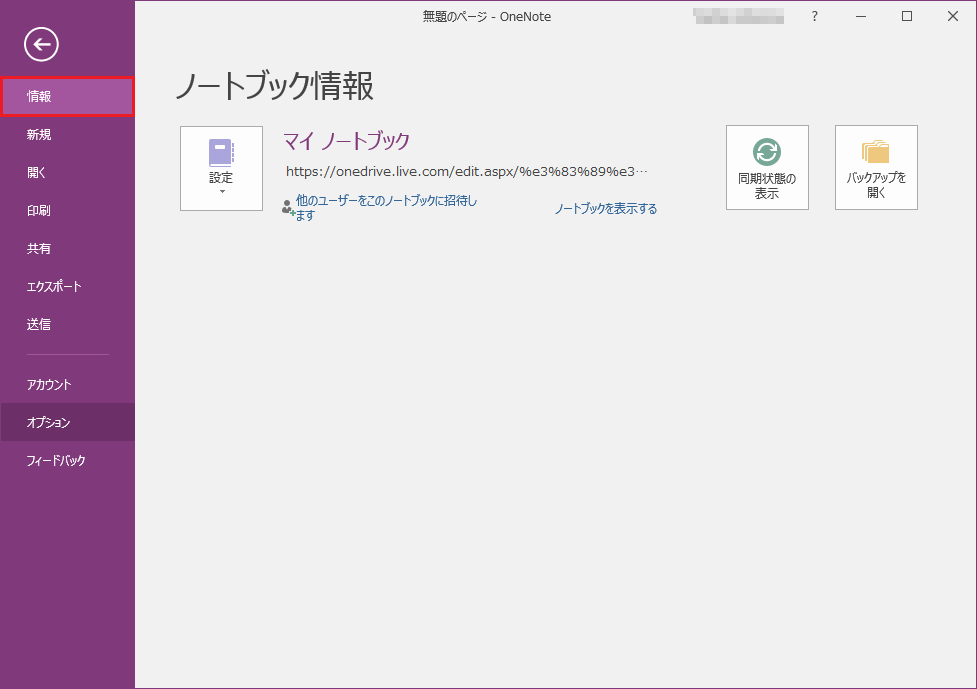Screen dimensions: 977x689
Task: Select 共有 in the sidebar
Action: [67, 249]
